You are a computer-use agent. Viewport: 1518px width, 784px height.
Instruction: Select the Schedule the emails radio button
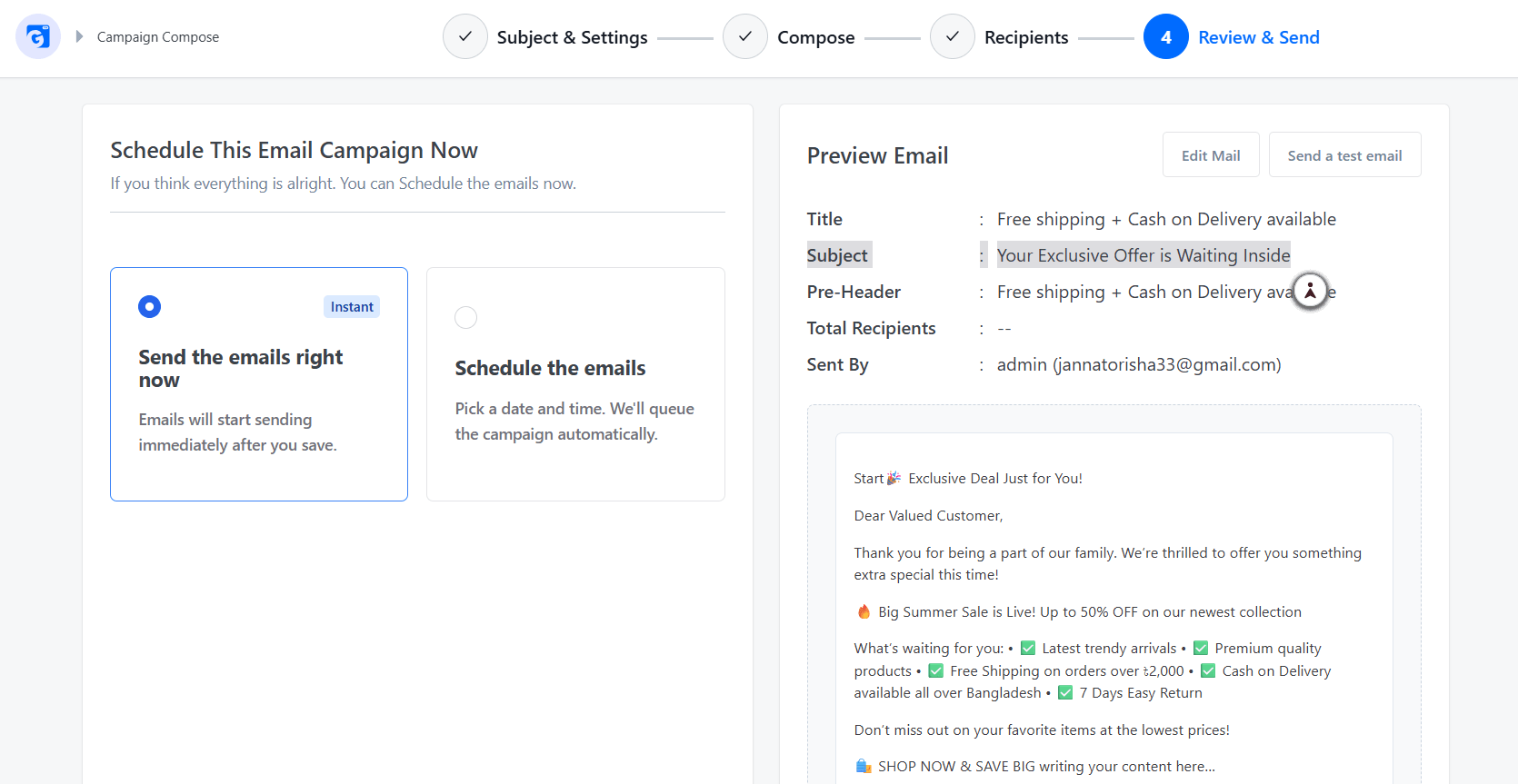coord(465,317)
